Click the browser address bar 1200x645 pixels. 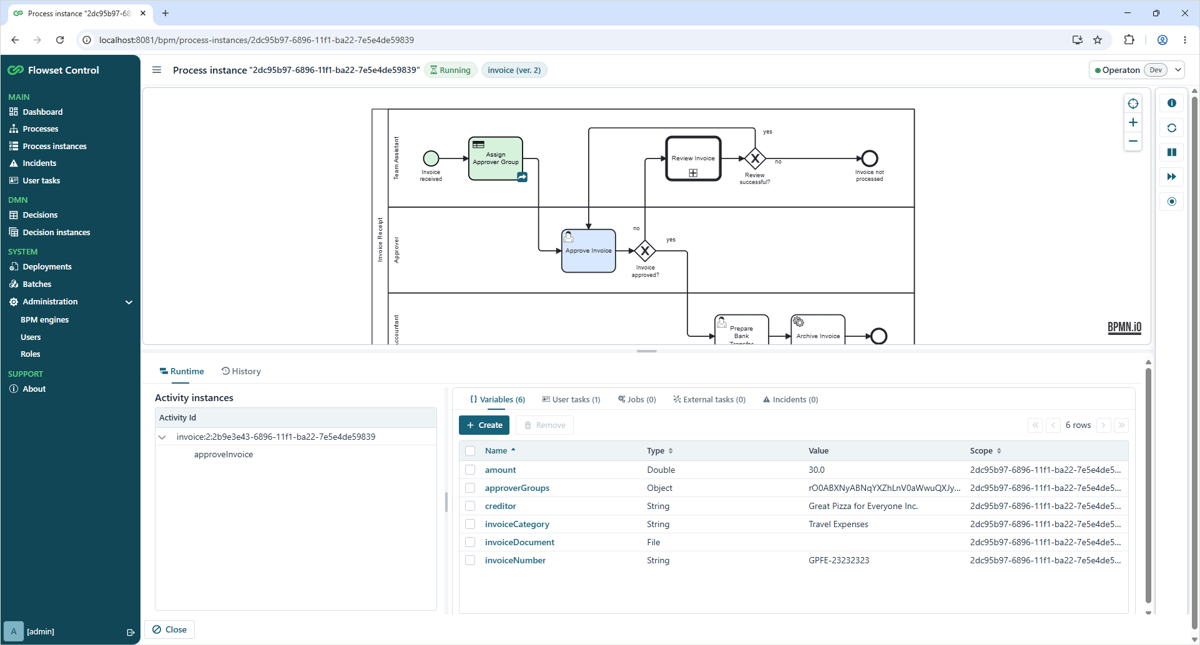(570, 40)
